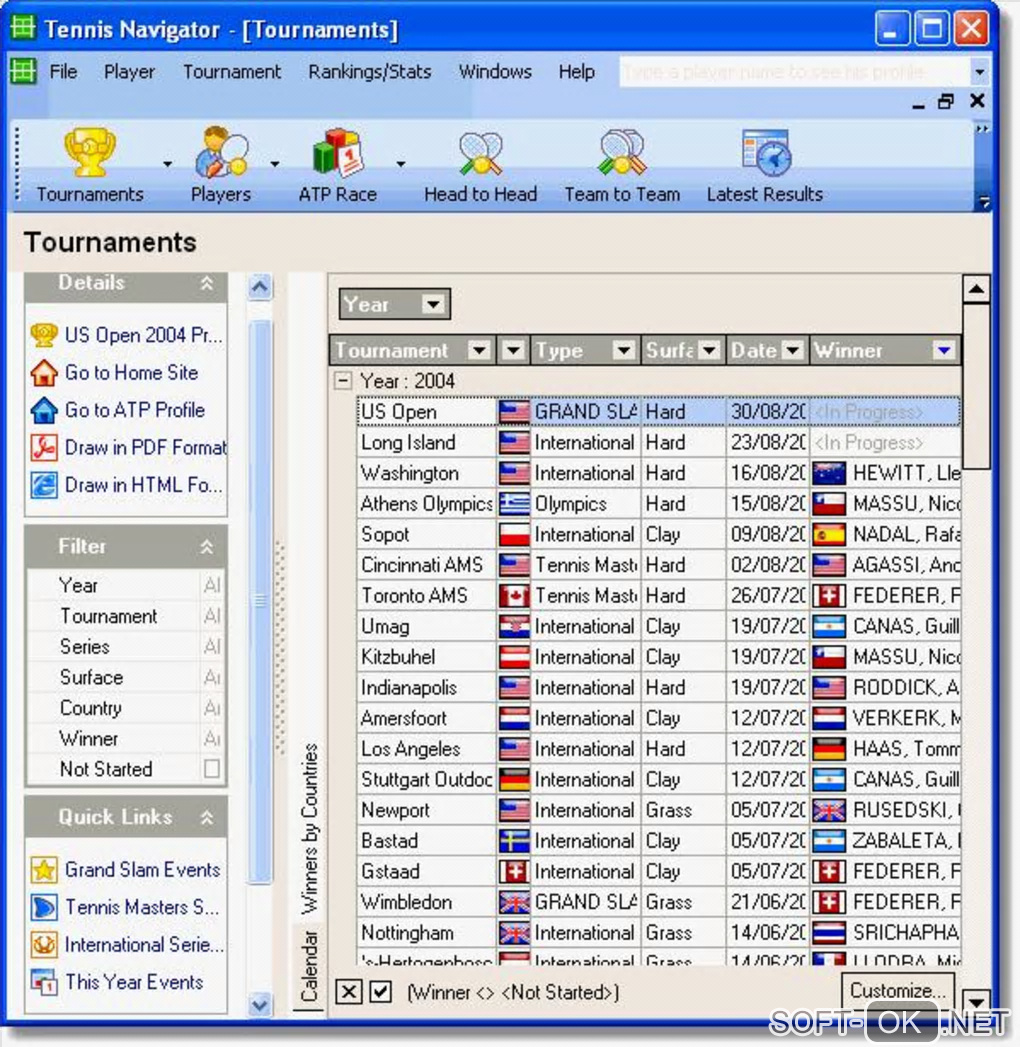Switch to the Winners by Countries tab
Viewport: 1020px width, 1047px height.
(309, 829)
